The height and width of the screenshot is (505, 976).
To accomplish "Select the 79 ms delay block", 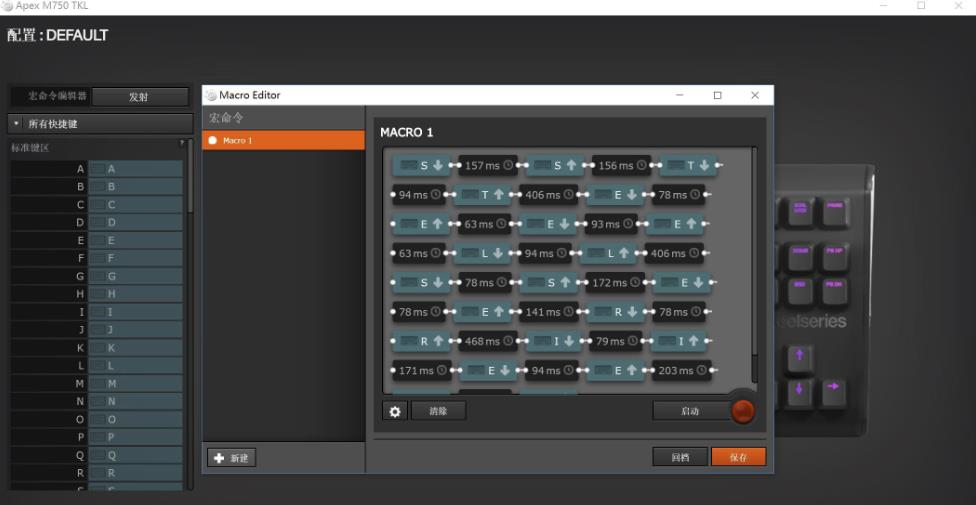I will point(615,341).
